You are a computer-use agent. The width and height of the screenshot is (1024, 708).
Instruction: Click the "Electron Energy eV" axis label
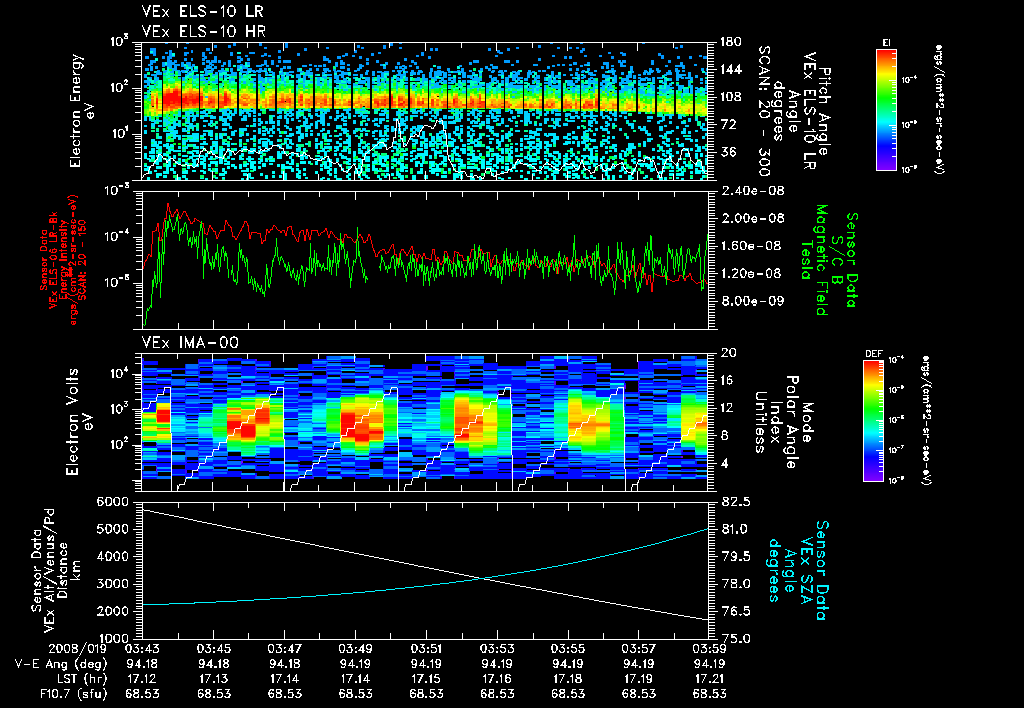point(82,111)
